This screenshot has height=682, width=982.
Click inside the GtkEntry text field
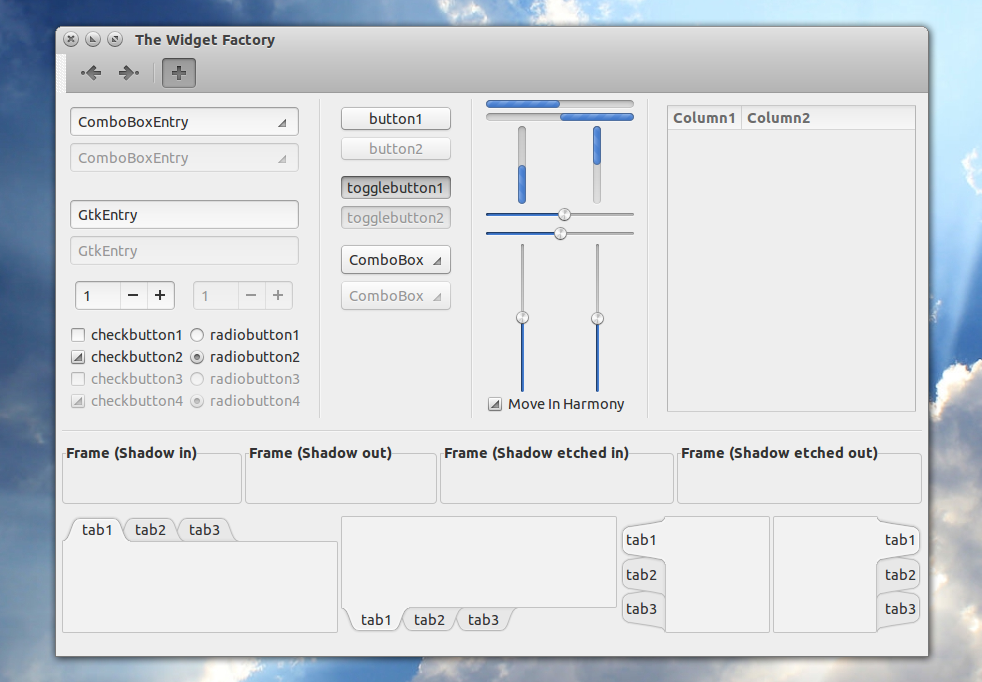click(x=184, y=214)
